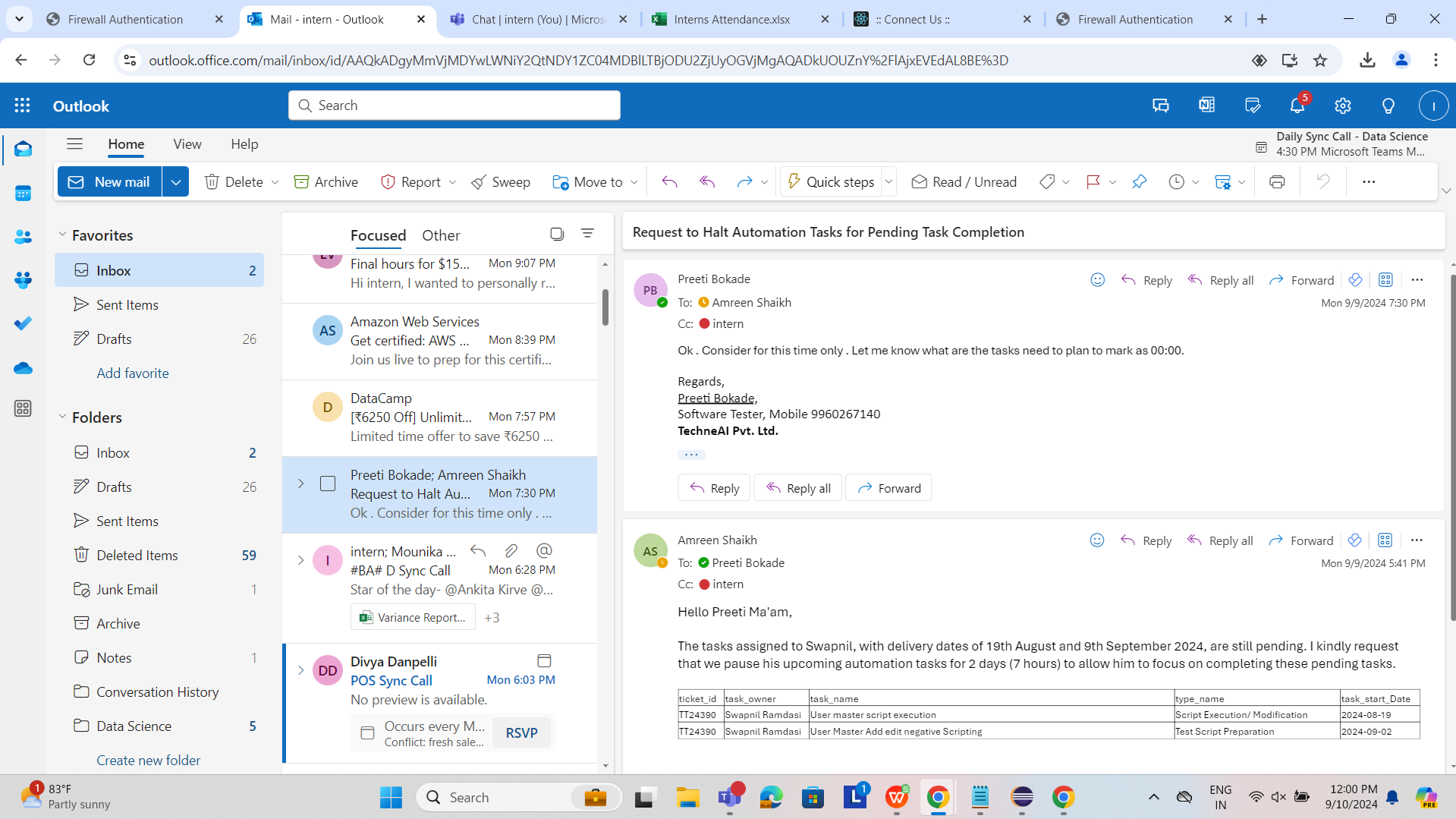Flag the selected message in ribbon

pyautogui.click(x=1093, y=182)
